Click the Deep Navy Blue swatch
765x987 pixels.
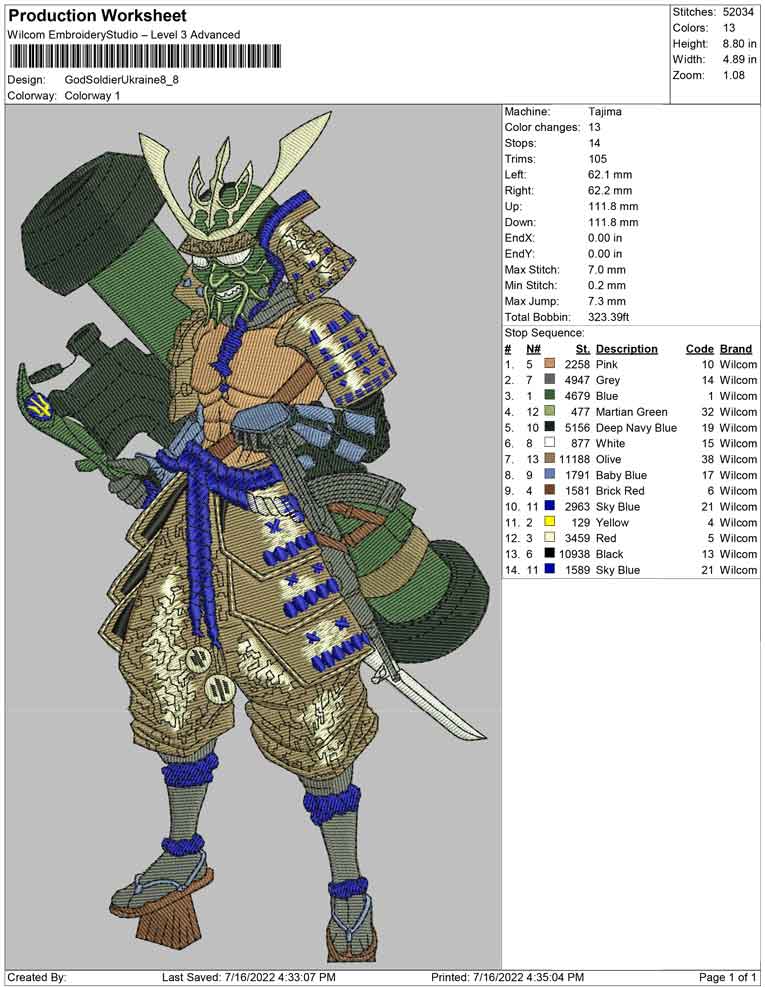pyautogui.click(x=550, y=427)
